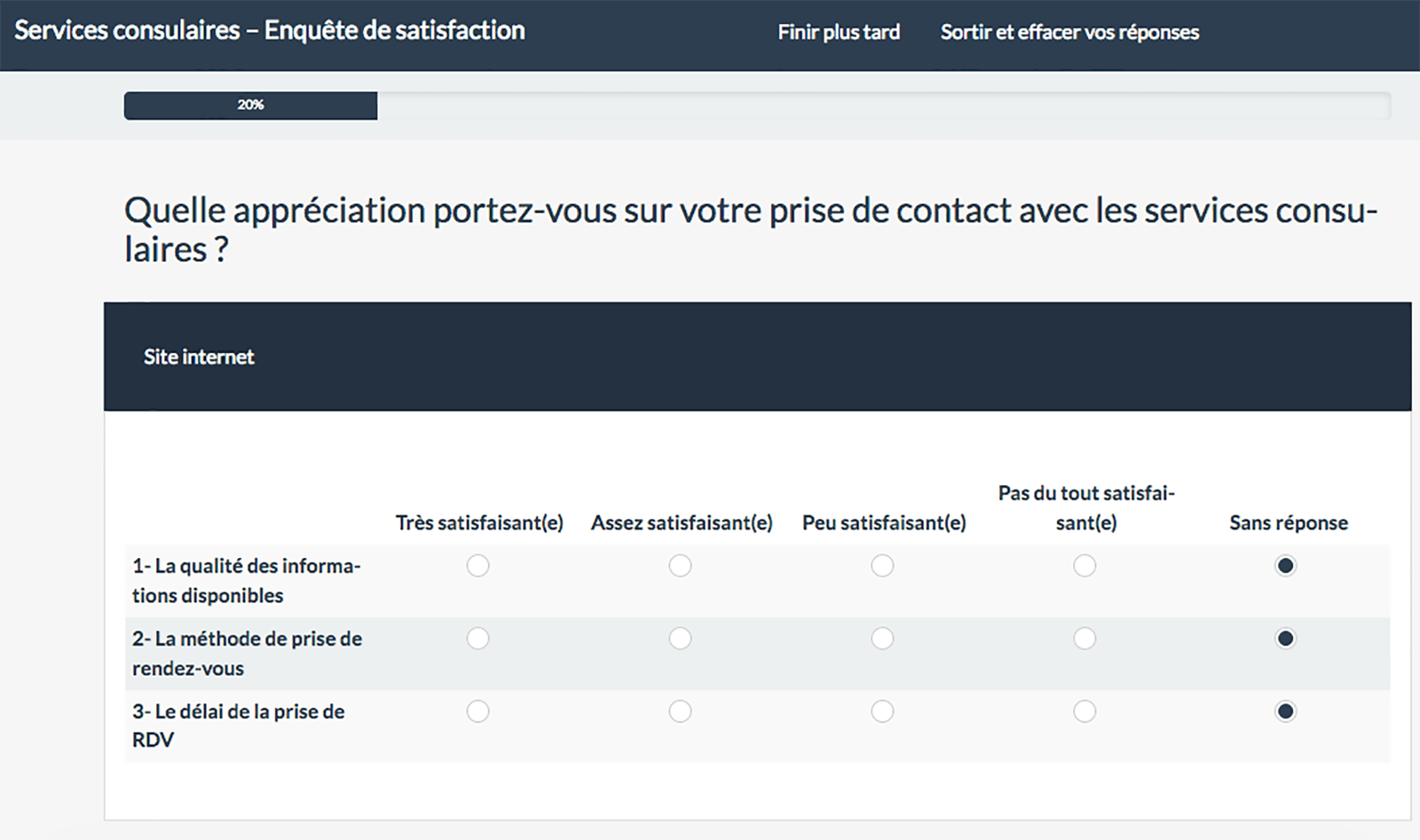Click the Très satisfaisant(e) column header
Image resolution: width=1420 pixels, height=840 pixels.
click(479, 522)
